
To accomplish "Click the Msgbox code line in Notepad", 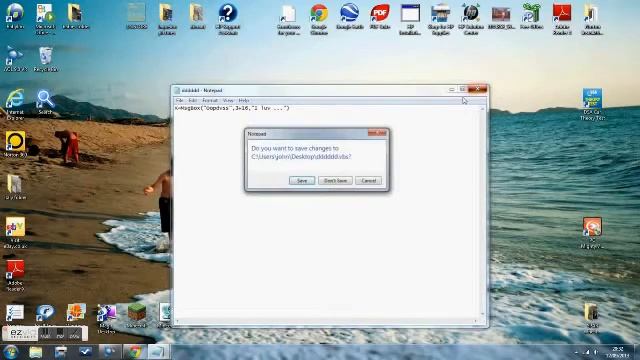I will point(232,108).
